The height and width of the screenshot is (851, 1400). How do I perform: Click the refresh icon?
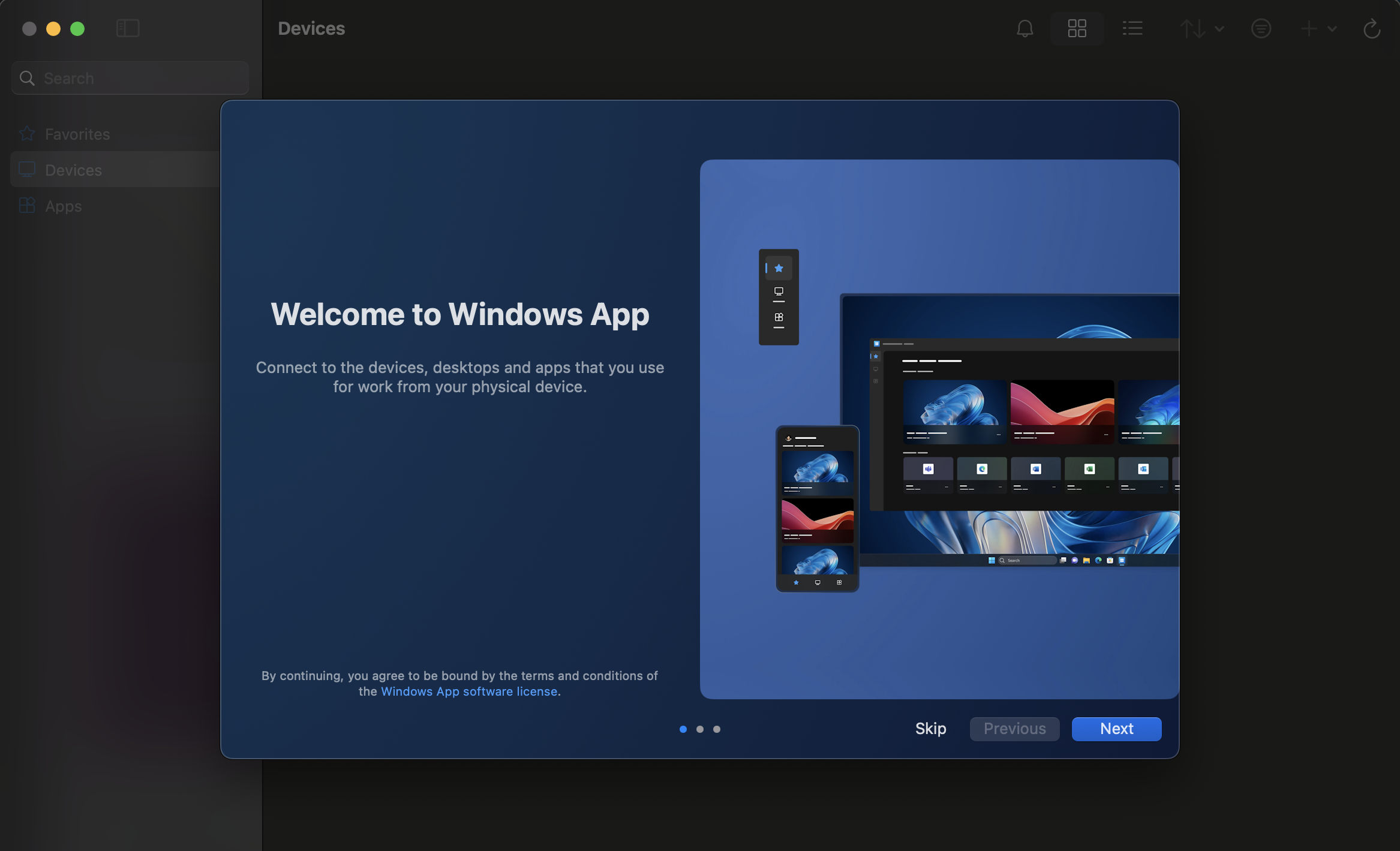click(1372, 28)
